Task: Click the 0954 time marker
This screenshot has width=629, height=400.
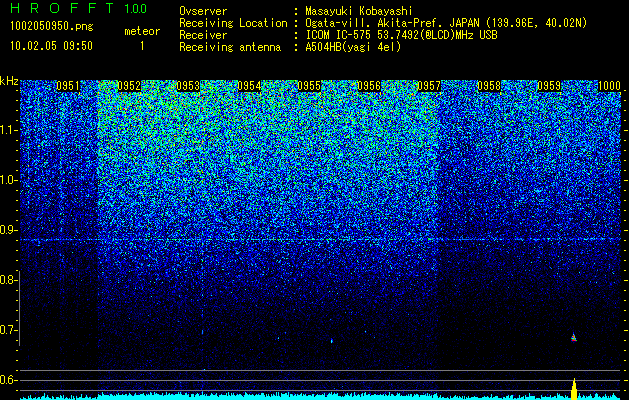Action: [x=249, y=86]
